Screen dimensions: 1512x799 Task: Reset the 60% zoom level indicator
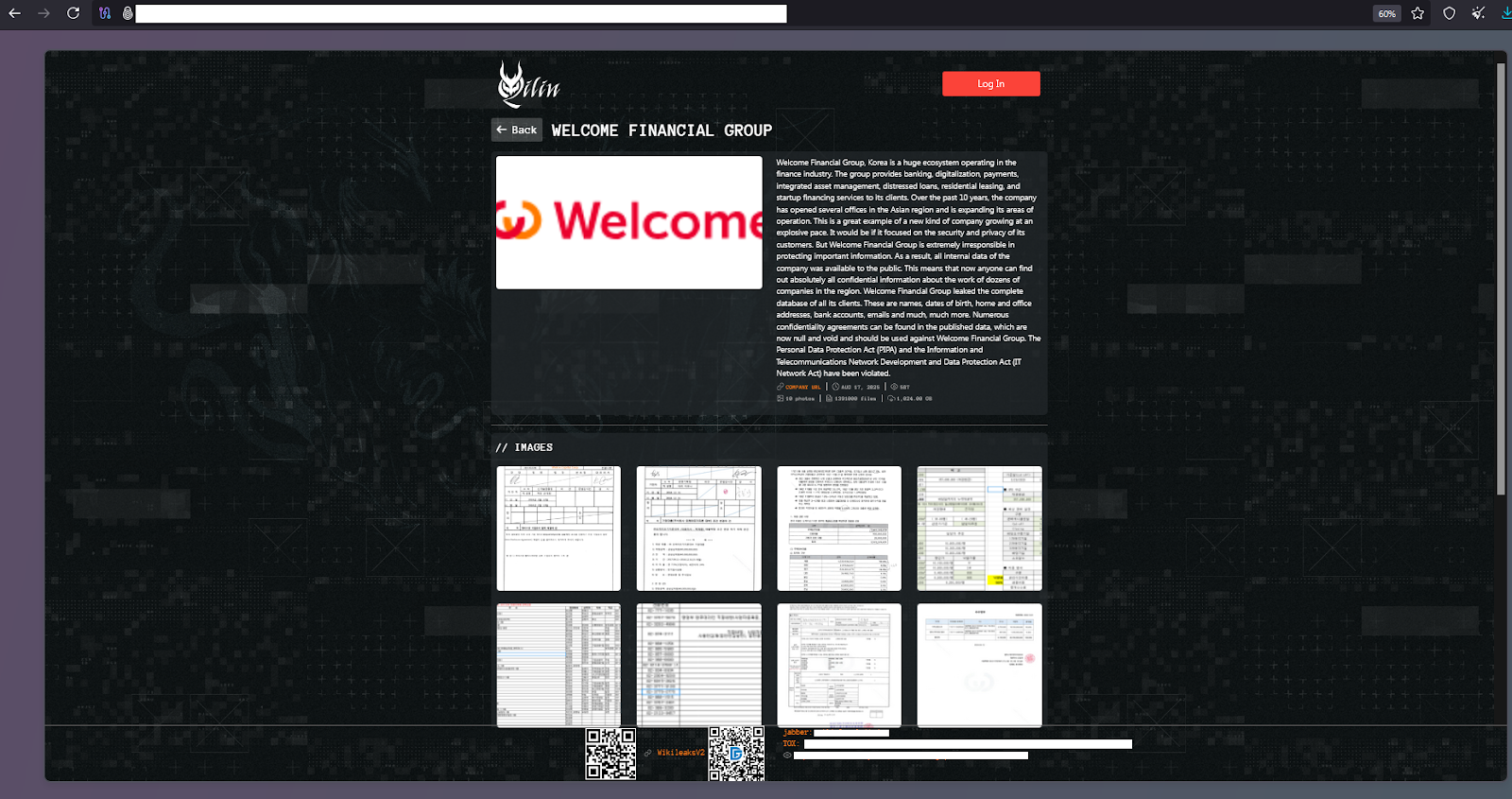tap(1386, 13)
